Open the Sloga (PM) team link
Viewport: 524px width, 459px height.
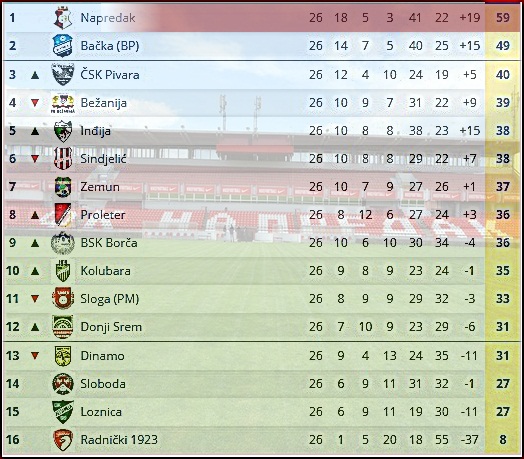pyautogui.click(x=110, y=299)
